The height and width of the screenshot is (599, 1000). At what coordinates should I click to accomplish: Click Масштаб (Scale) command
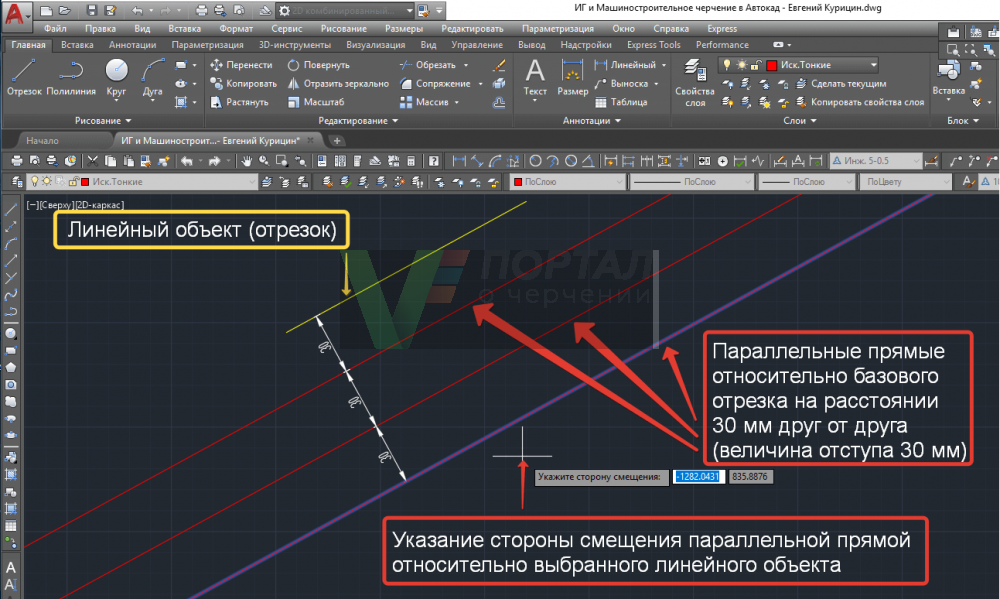coord(316,102)
